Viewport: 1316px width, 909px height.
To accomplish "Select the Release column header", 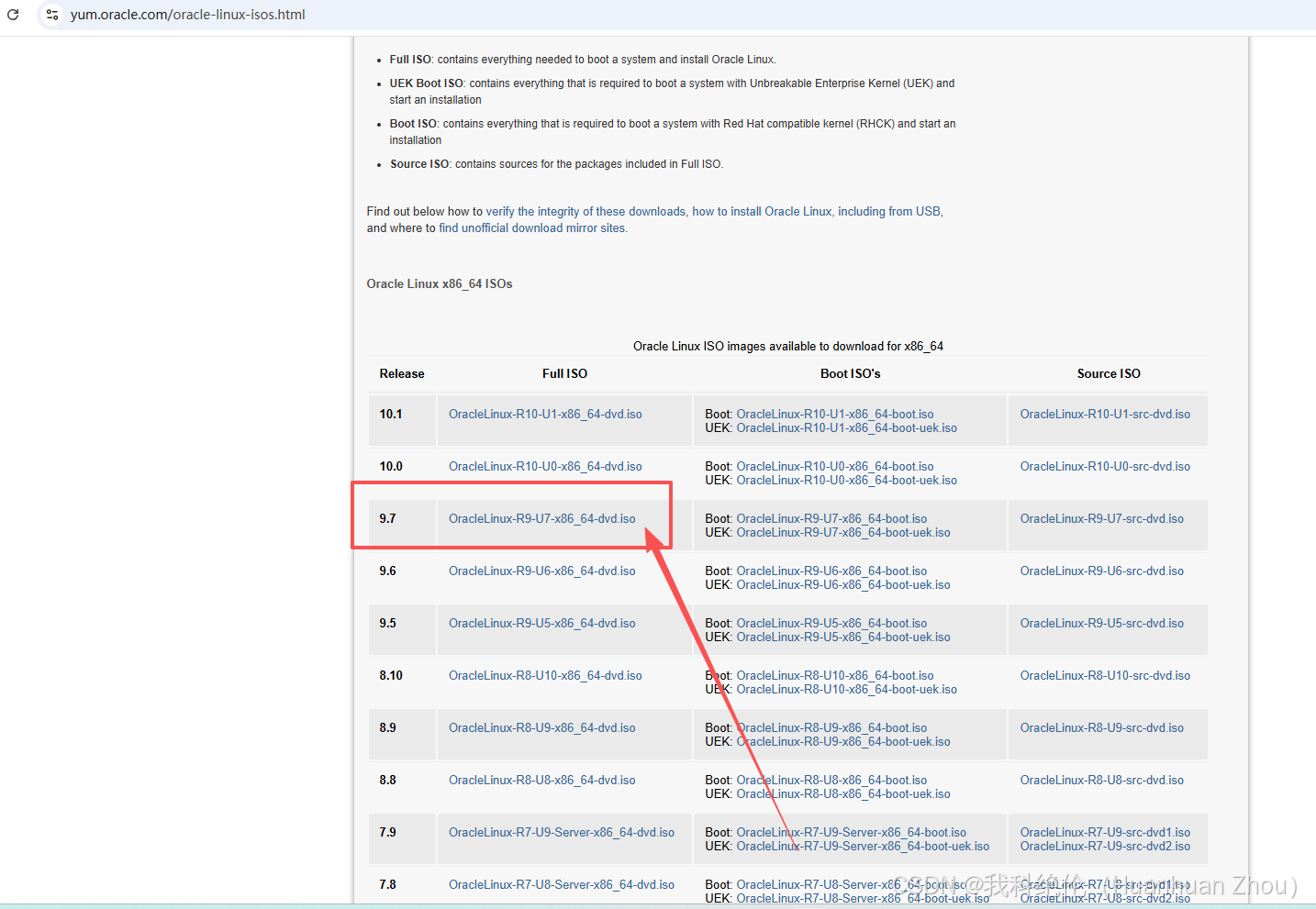I will [x=402, y=374].
